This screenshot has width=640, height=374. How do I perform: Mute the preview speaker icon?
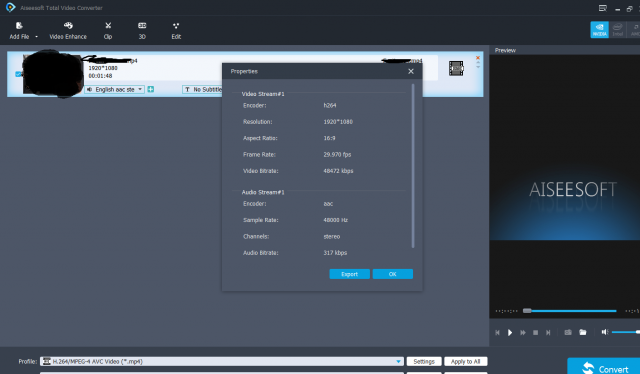pyautogui.click(x=605, y=332)
